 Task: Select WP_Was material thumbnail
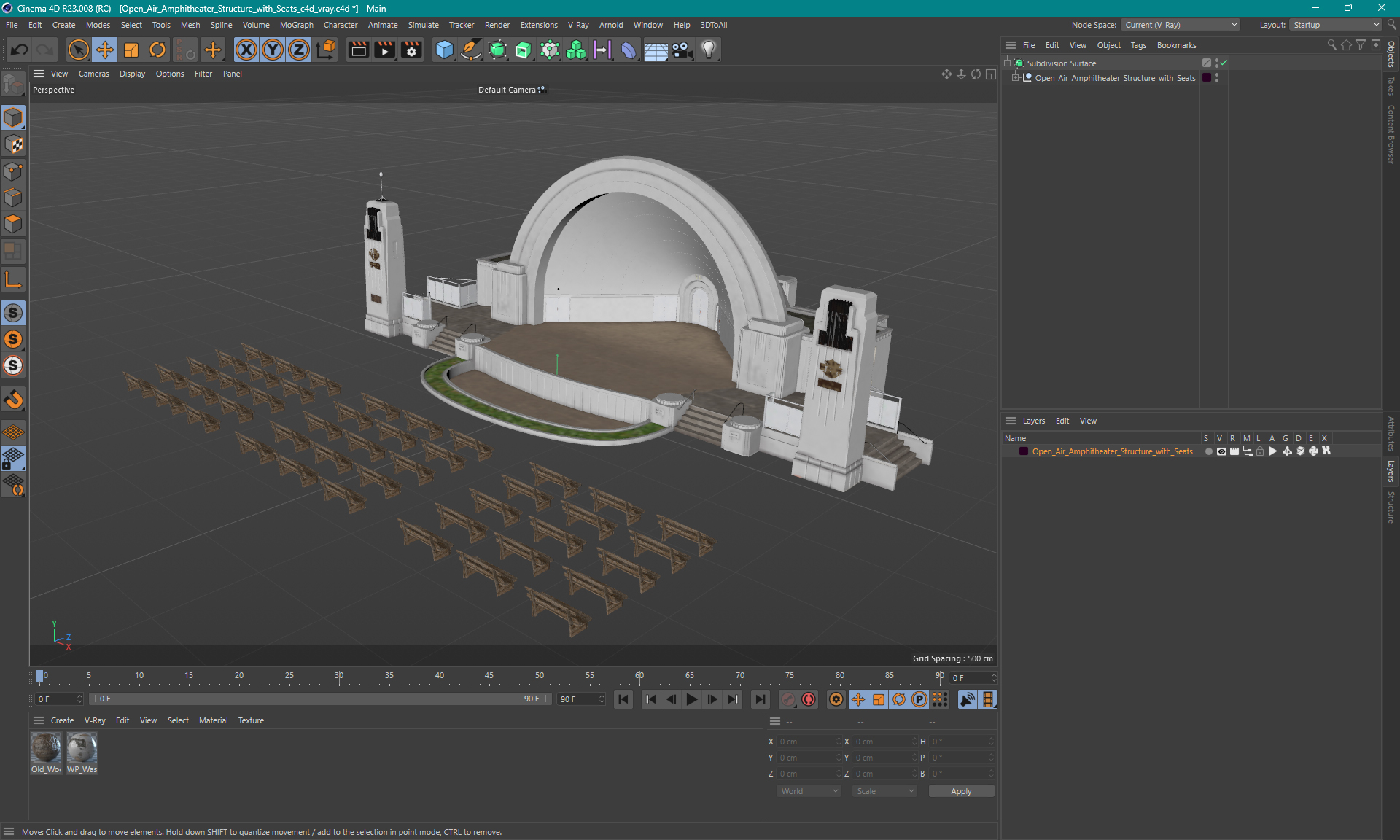82,749
